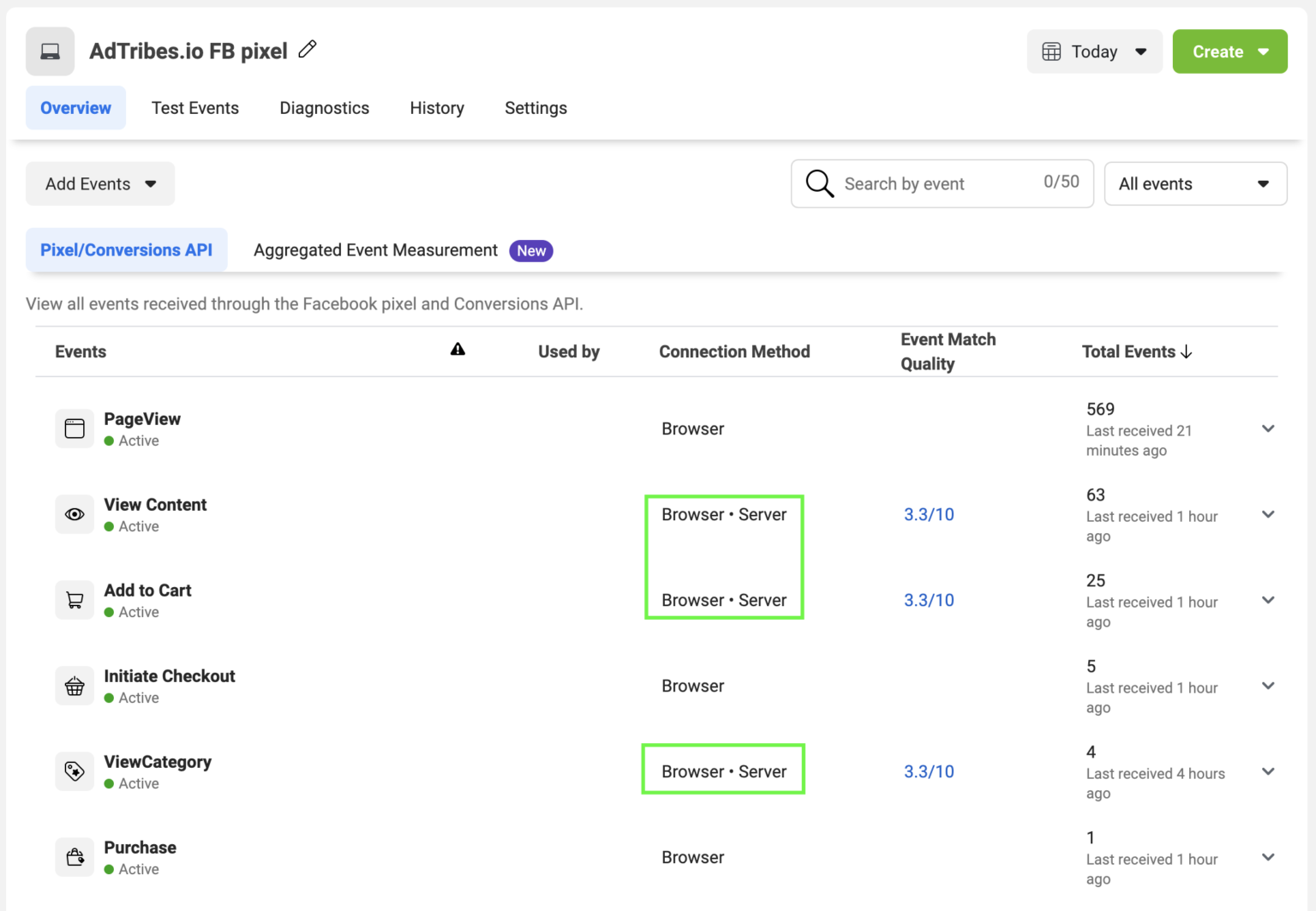Open the All events filter dropdown

[1195, 183]
